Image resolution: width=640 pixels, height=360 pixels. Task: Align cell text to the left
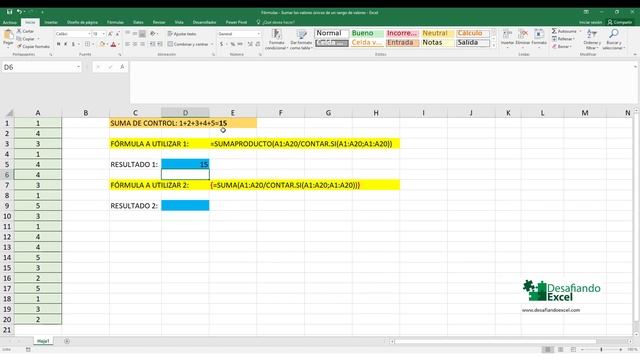(128, 44)
